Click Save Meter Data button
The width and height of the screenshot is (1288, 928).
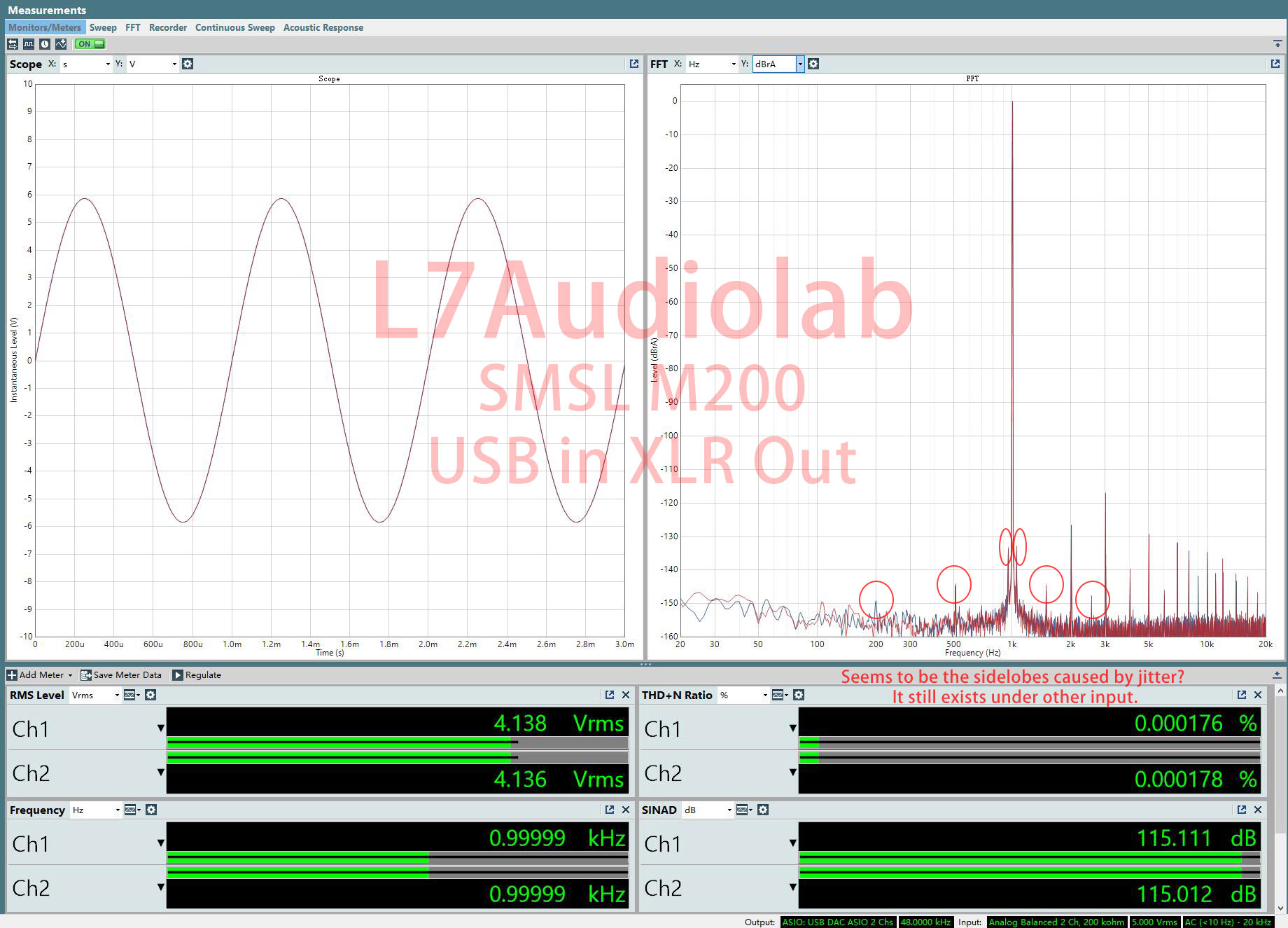click(x=121, y=675)
